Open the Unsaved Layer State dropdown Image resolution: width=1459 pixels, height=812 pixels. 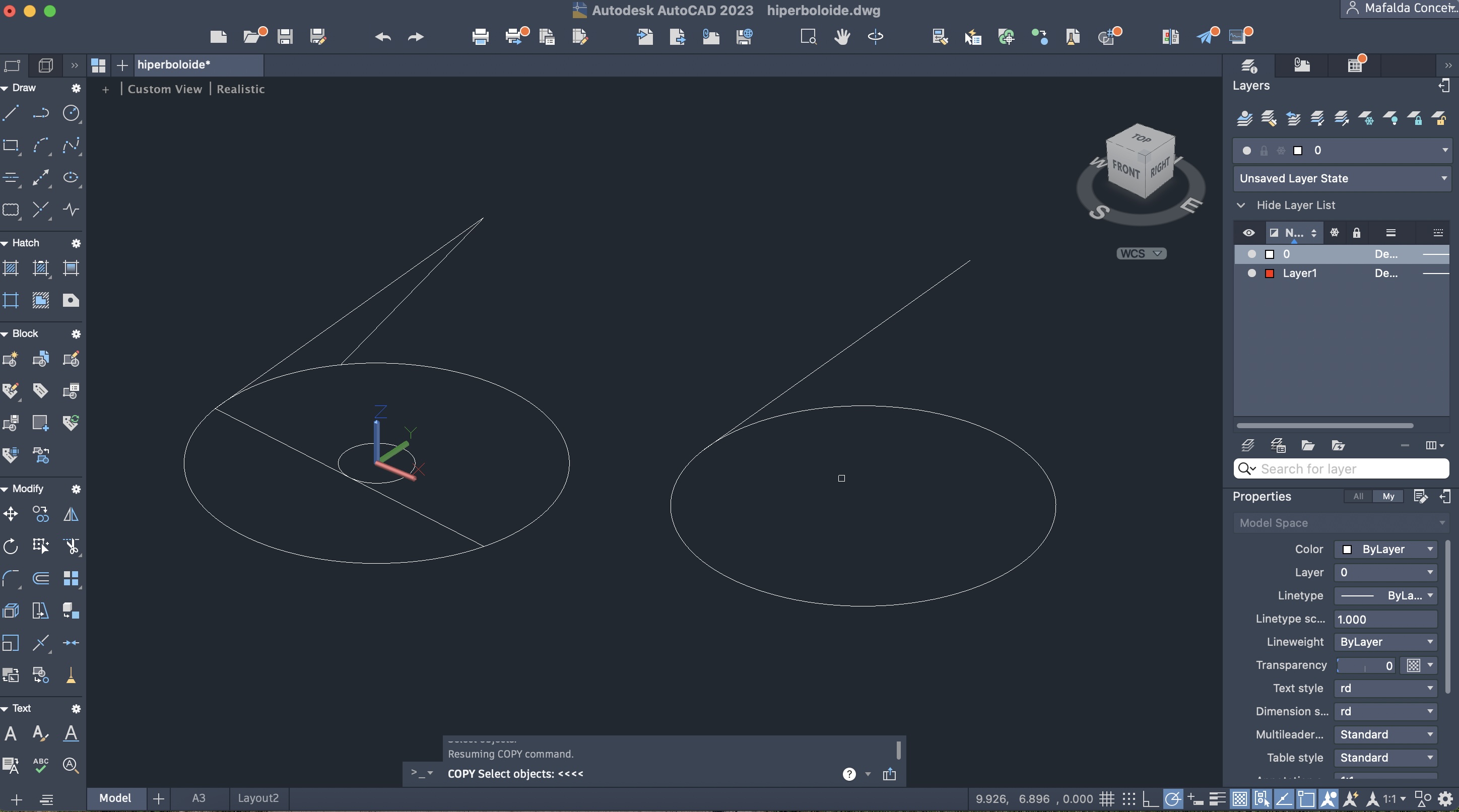(x=1341, y=178)
